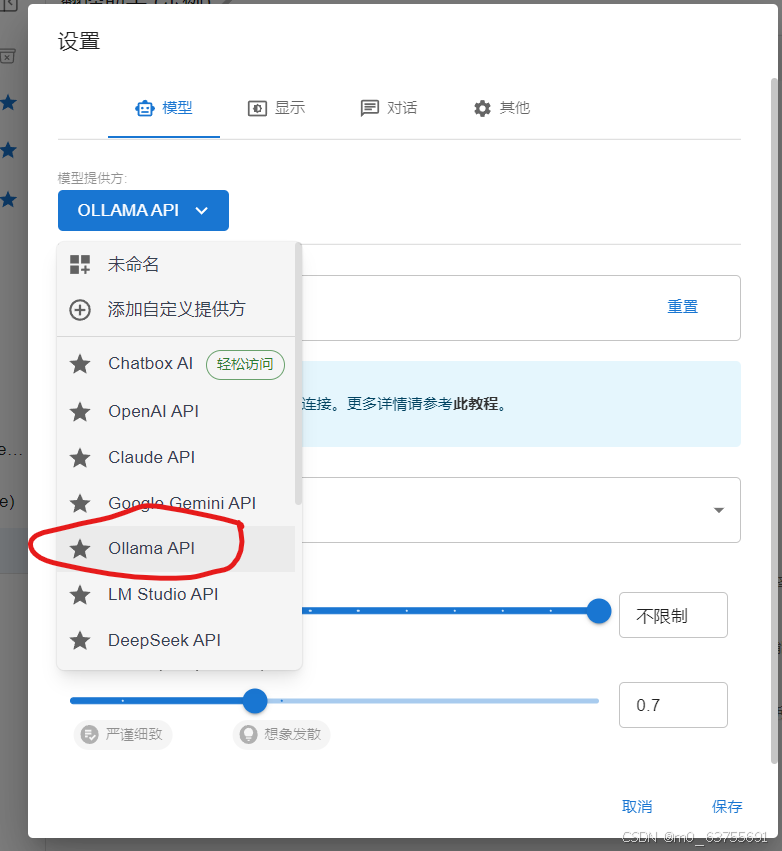Viewport: 782px width, 851px height.
Task: Select 未命名 provider entry
Action: pyautogui.click(x=176, y=264)
